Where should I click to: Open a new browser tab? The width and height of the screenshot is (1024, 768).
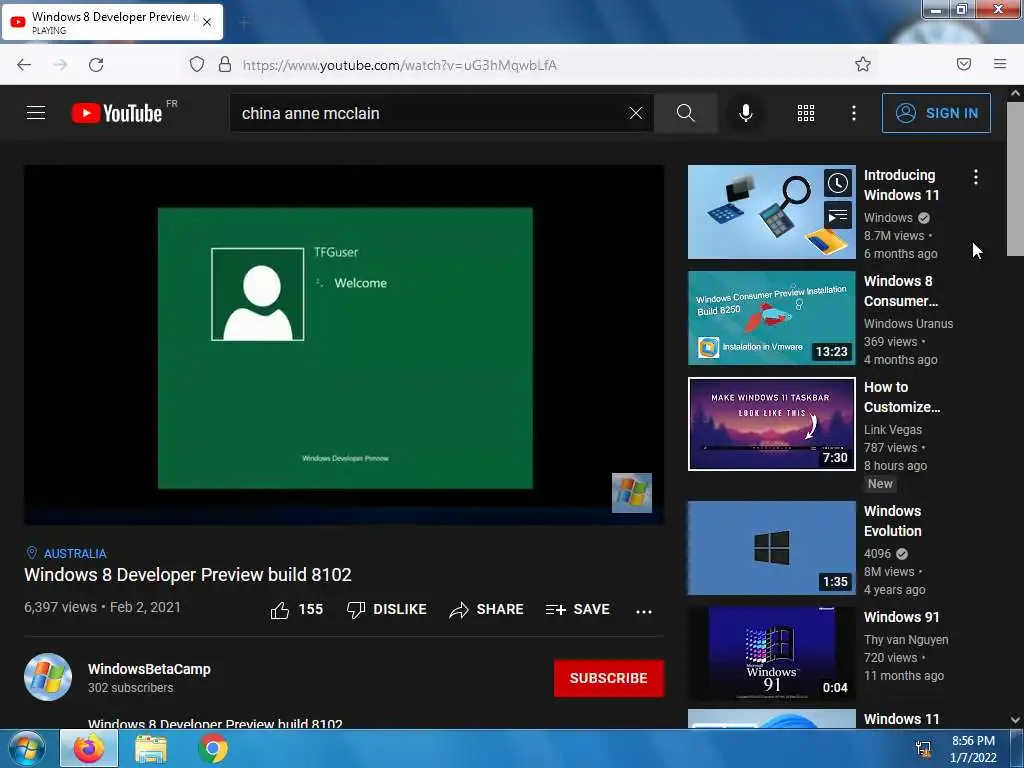[244, 24]
